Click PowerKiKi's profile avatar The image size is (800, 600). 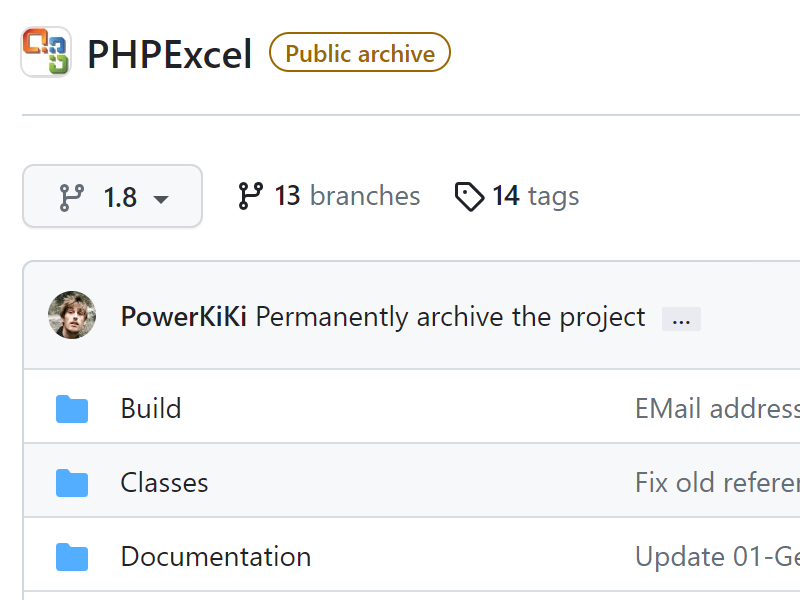click(72, 315)
